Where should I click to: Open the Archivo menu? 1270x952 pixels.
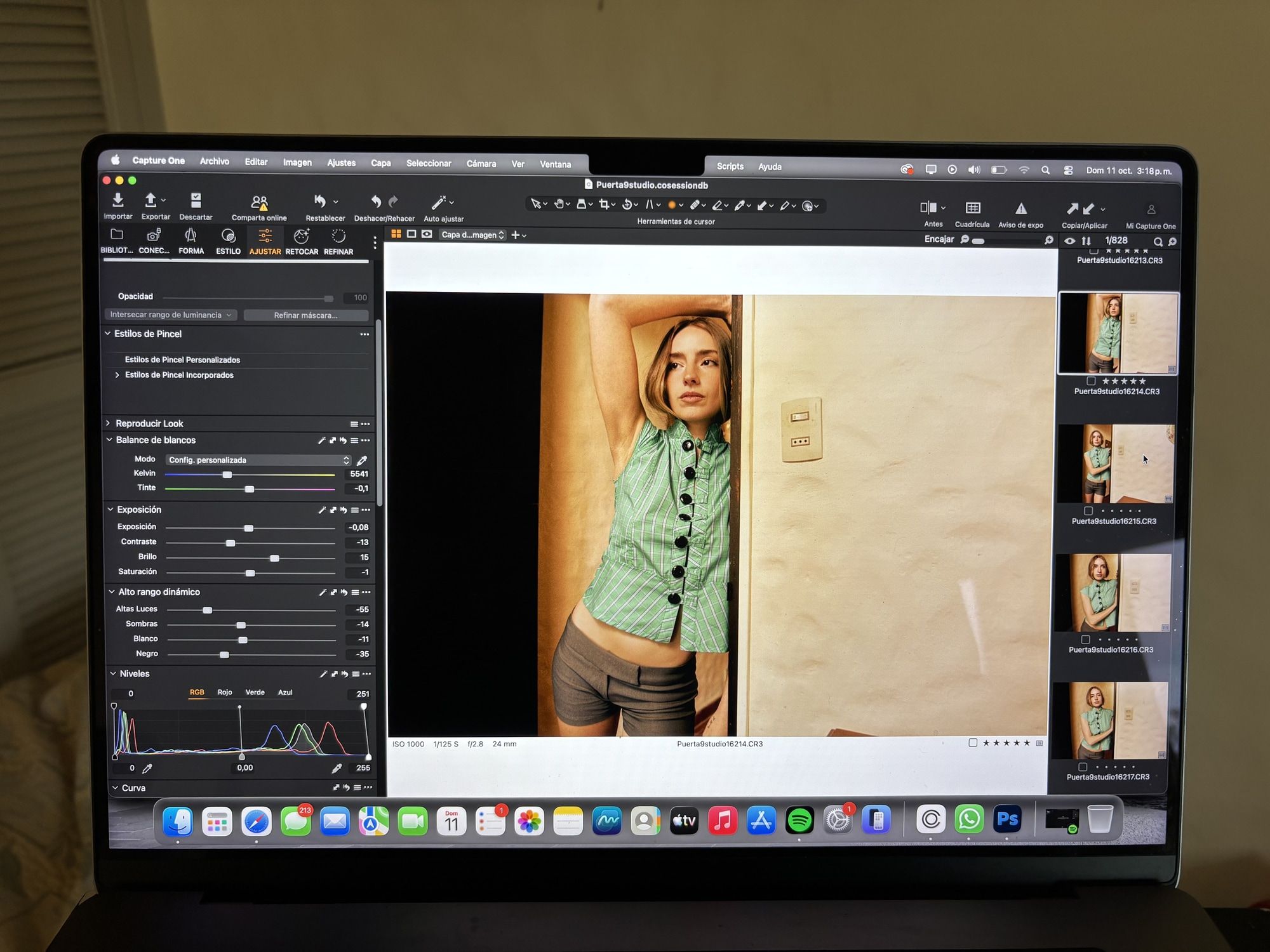pyautogui.click(x=215, y=161)
